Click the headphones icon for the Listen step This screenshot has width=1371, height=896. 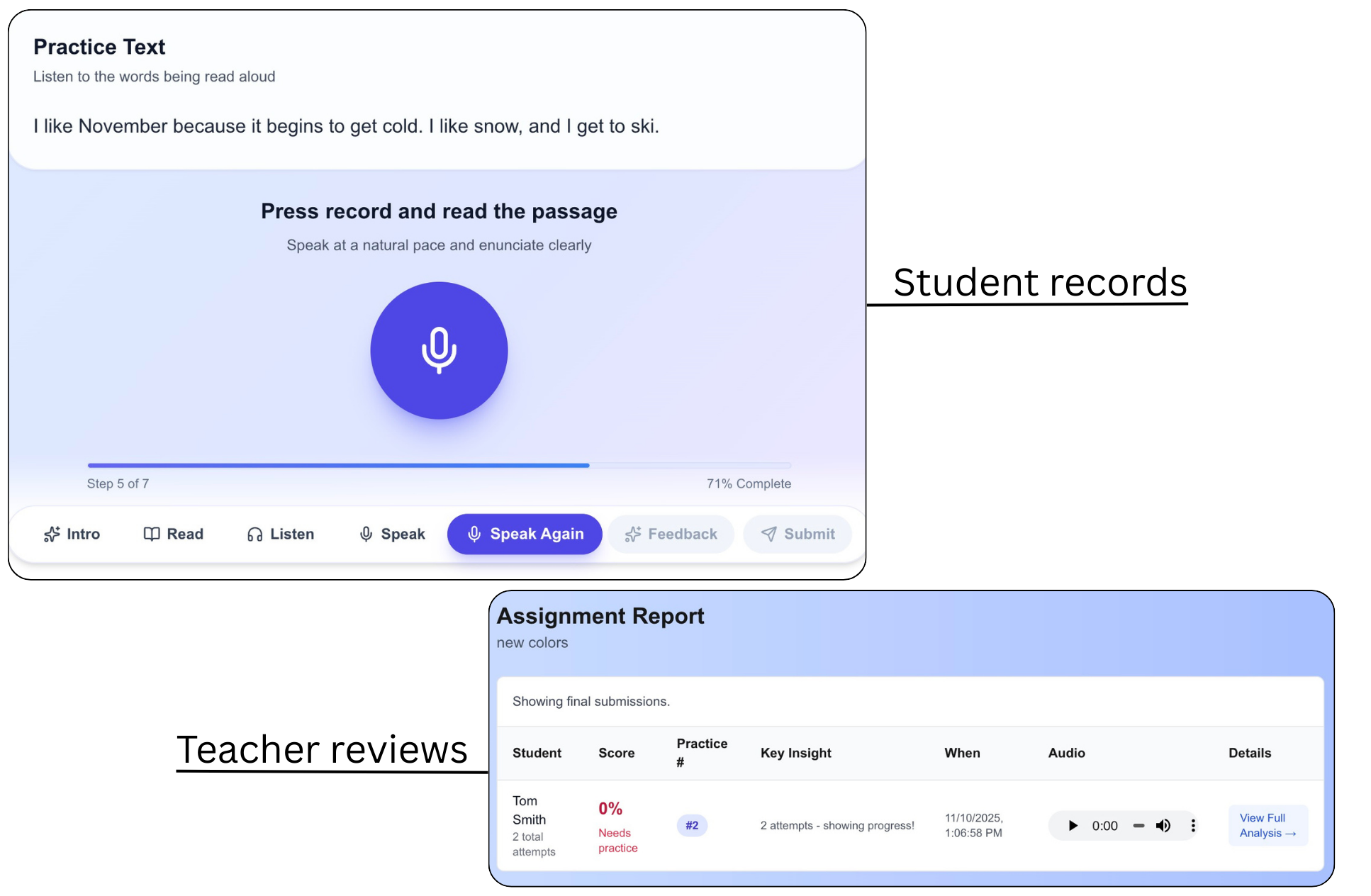click(254, 534)
